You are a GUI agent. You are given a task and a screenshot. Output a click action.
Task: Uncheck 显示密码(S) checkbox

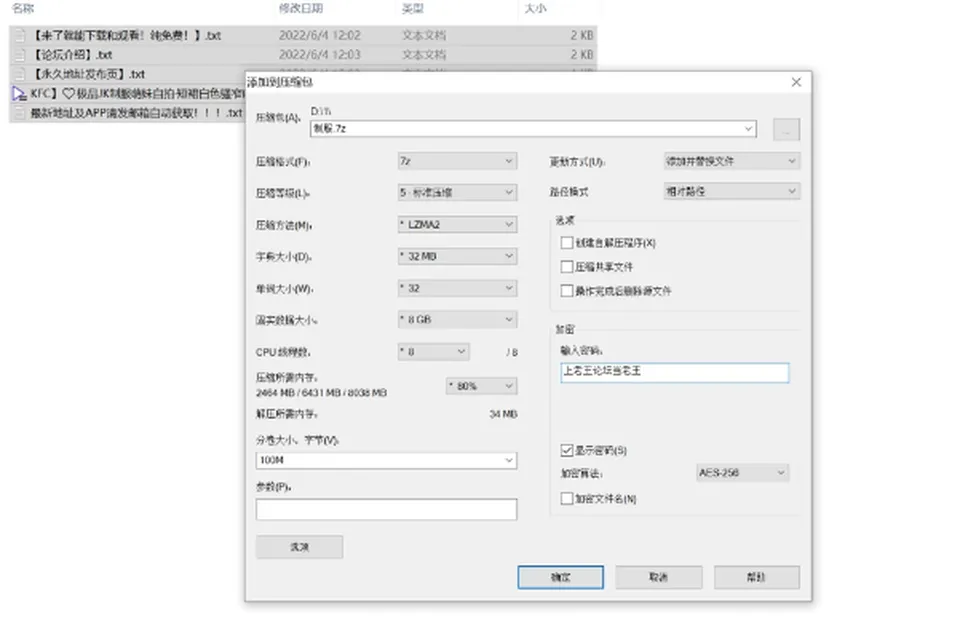click(x=567, y=450)
